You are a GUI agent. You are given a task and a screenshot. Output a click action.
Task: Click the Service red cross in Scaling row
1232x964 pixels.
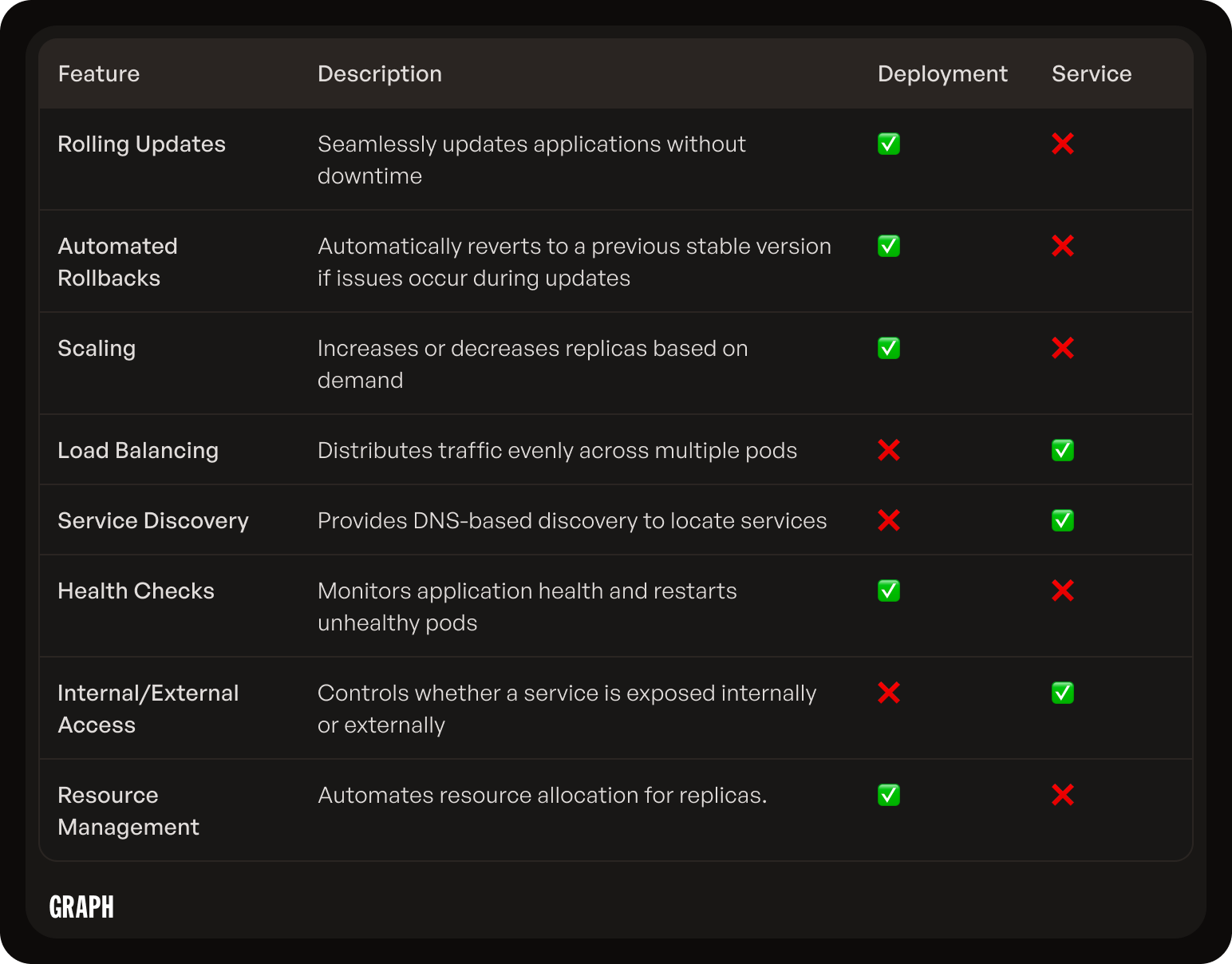point(1063,348)
